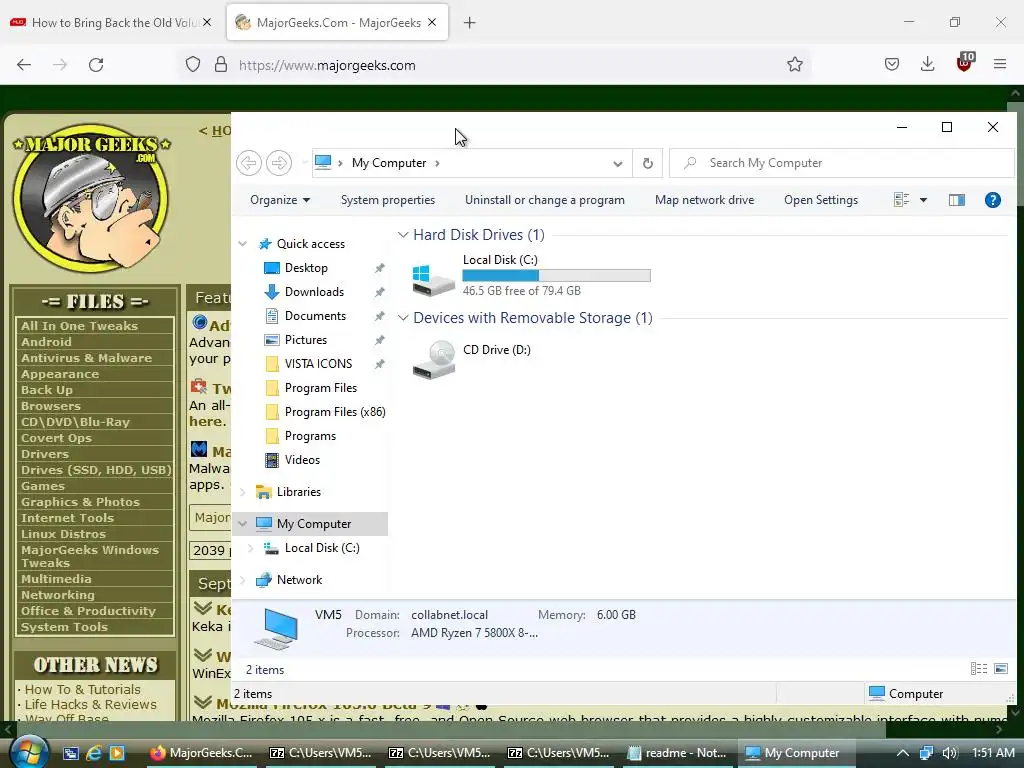Open the uBlock Origin extension icon
The image size is (1024, 768).
click(964, 63)
